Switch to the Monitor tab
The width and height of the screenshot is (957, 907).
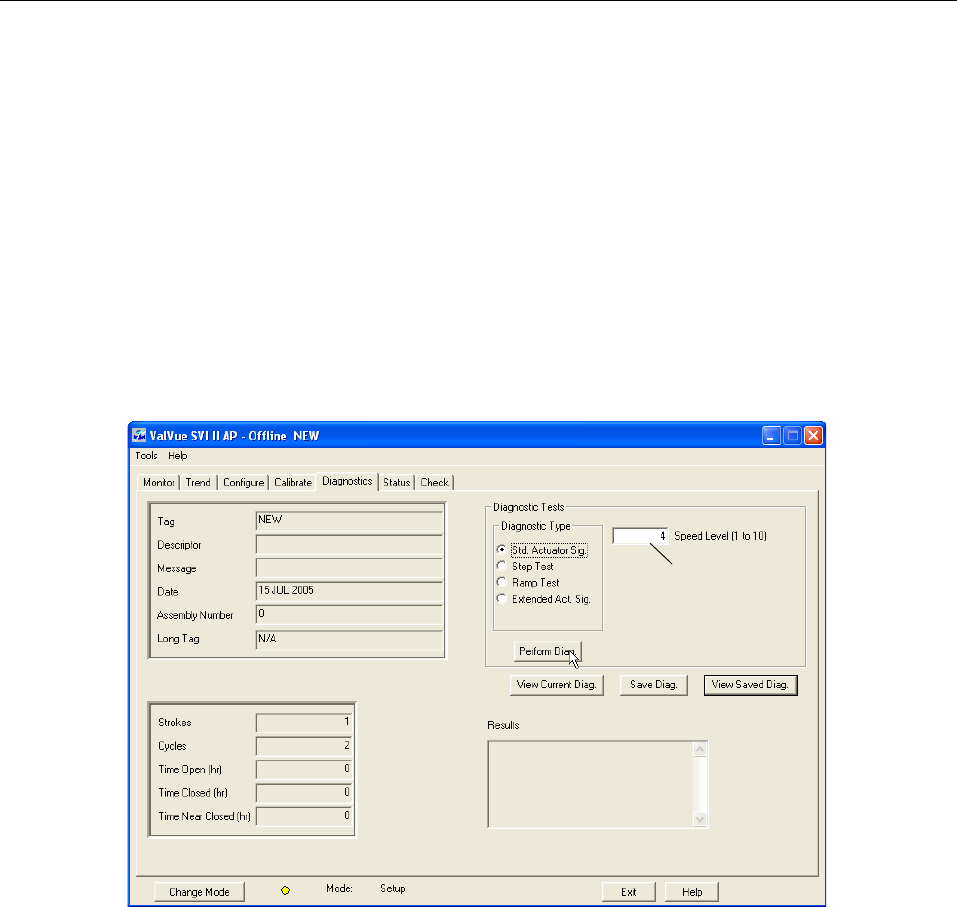pos(159,482)
